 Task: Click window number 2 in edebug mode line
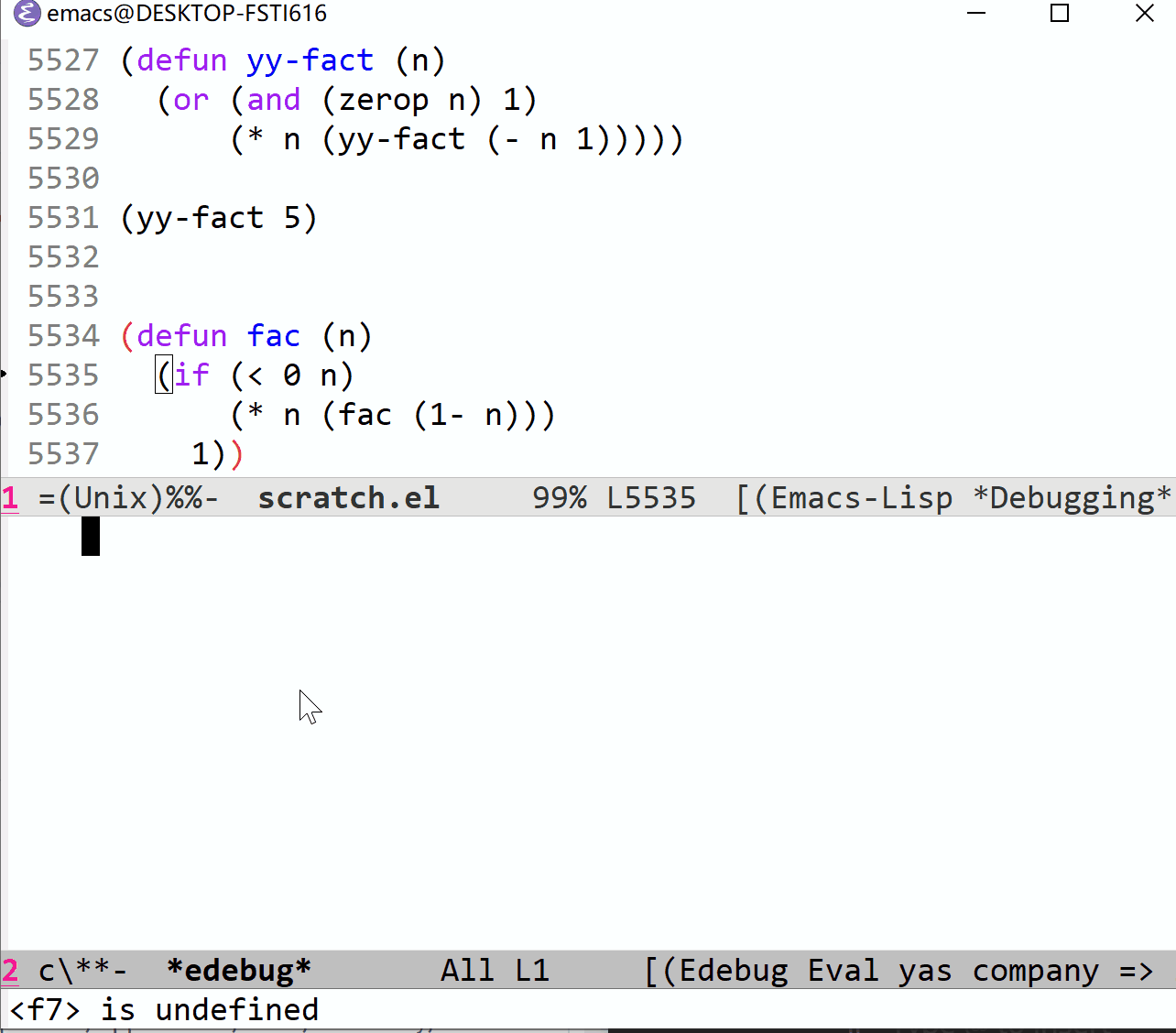point(10,971)
